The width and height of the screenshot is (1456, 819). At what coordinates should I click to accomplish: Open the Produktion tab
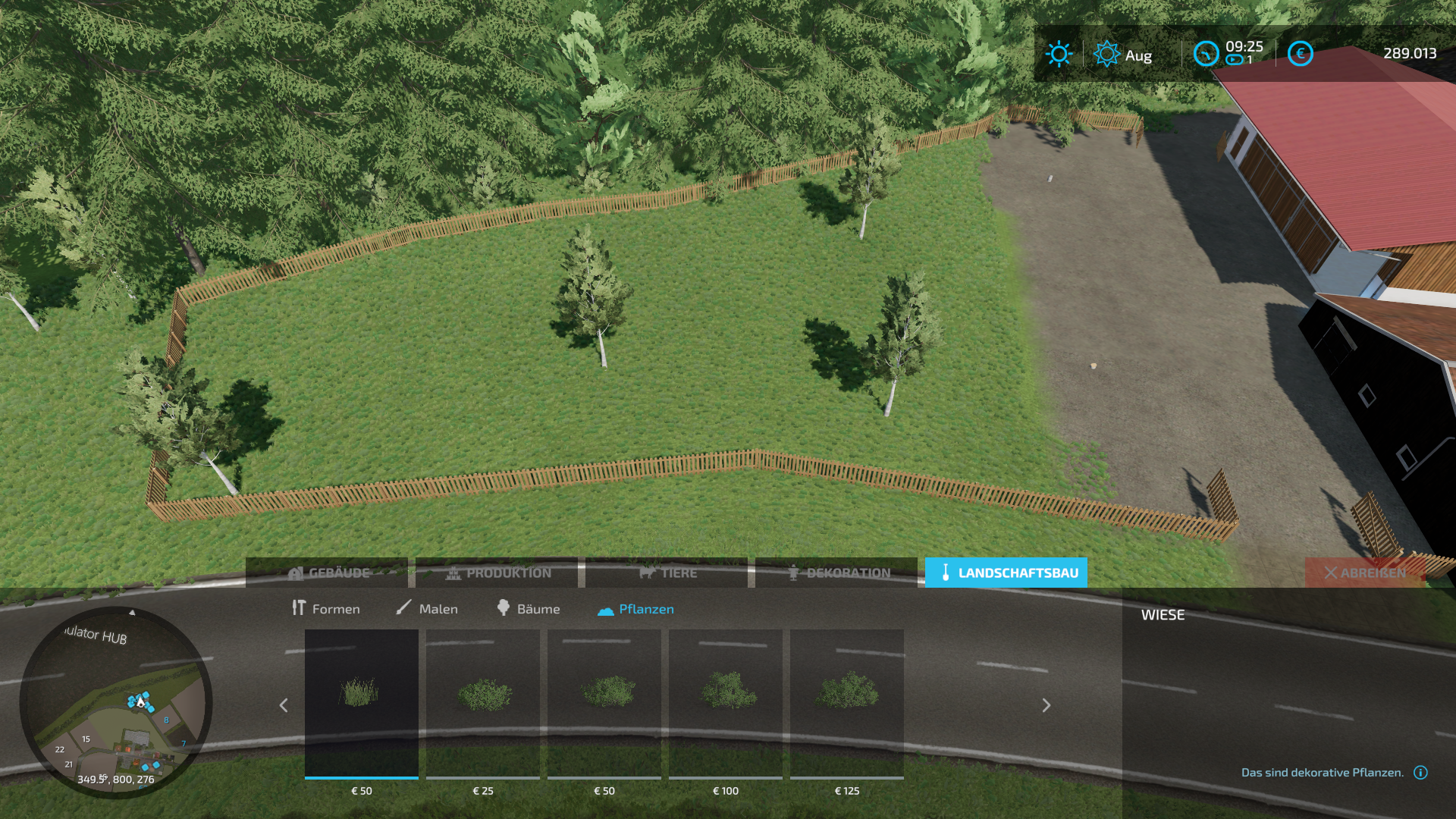click(x=497, y=573)
